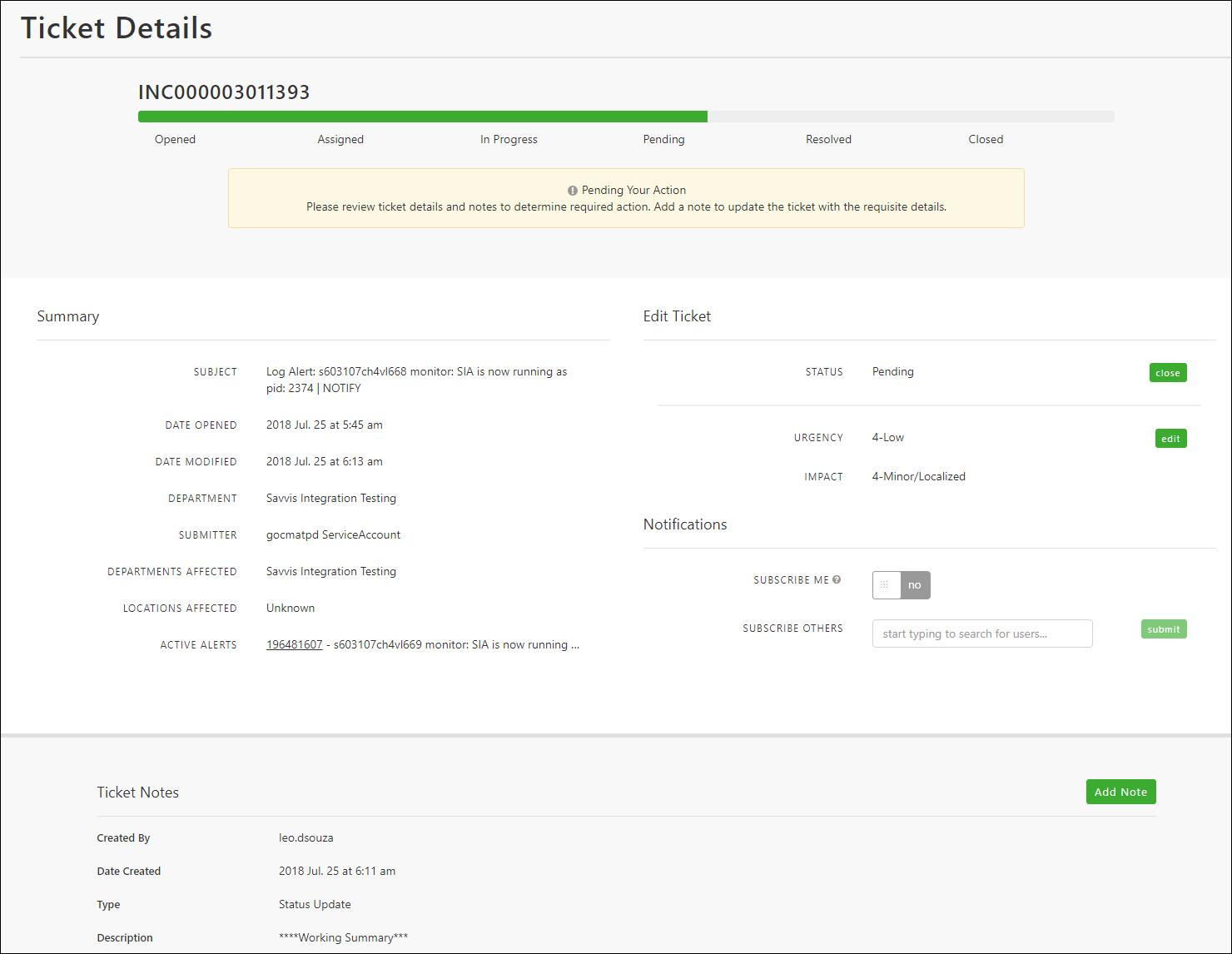Click the Ticket Details page heading
1232x954 pixels.
pos(117,28)
